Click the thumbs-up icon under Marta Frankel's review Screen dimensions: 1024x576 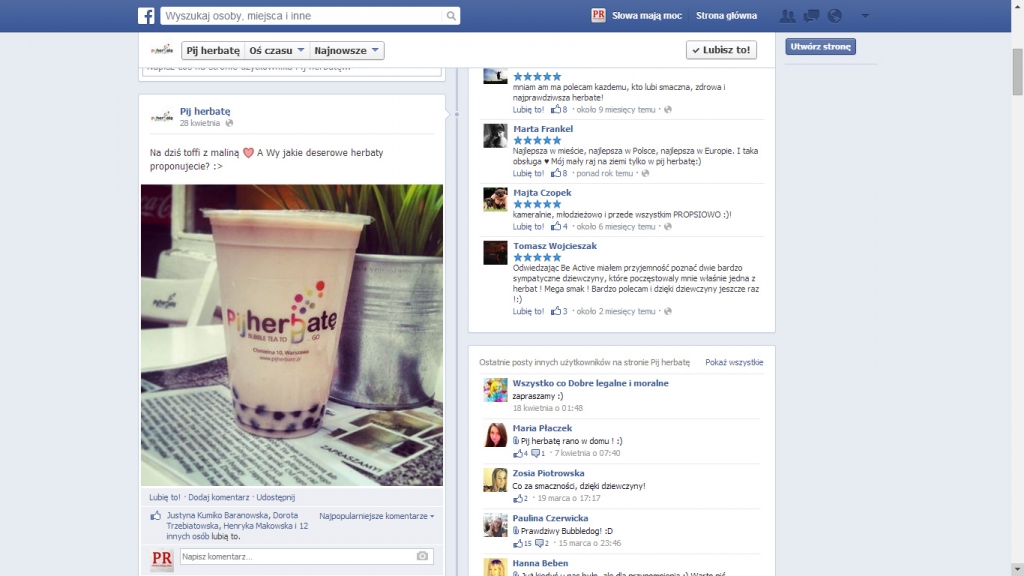(x=556, y=174)
